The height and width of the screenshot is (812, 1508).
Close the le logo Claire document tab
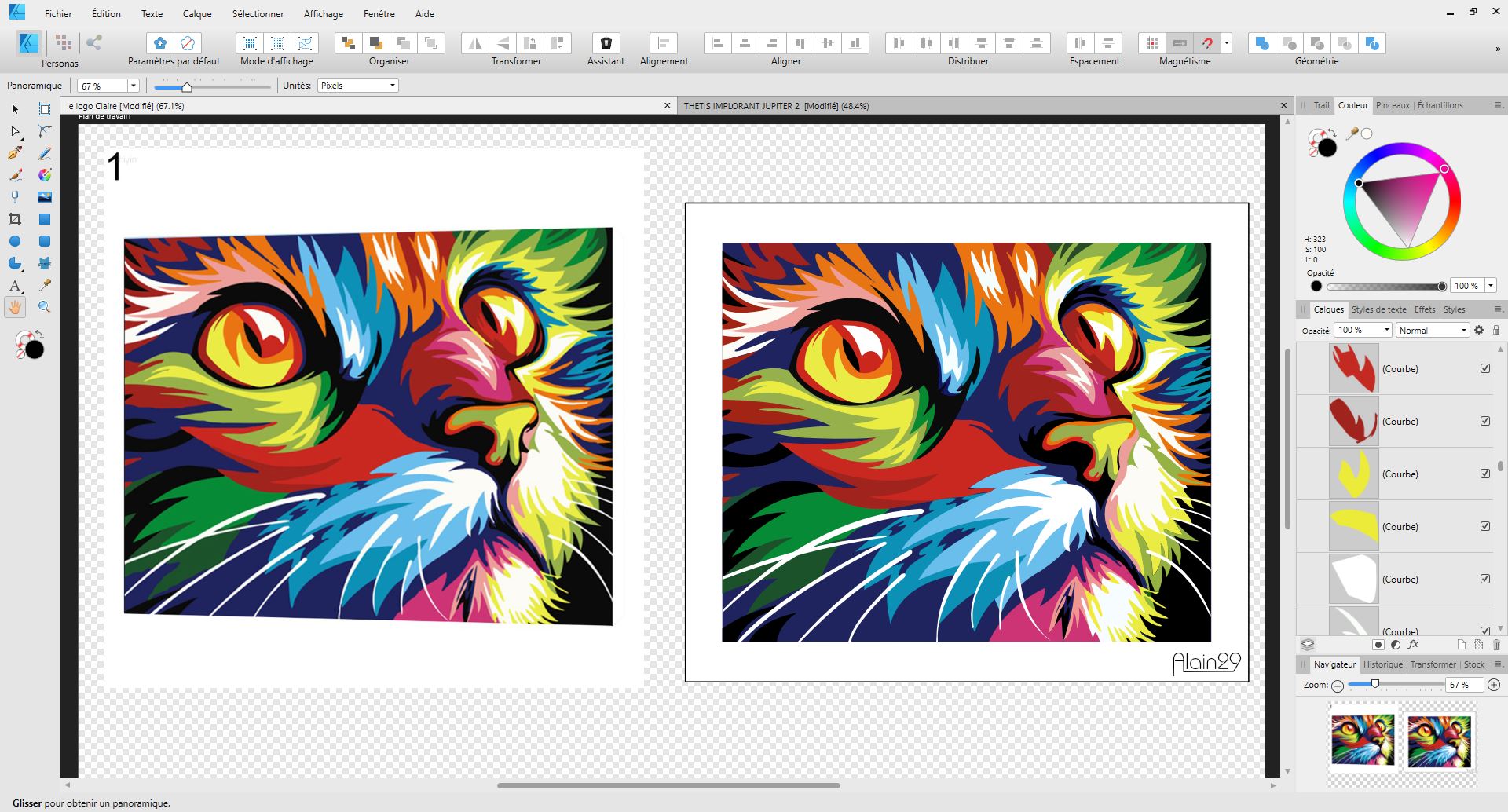pyautogui.click(x=668, y=105)
